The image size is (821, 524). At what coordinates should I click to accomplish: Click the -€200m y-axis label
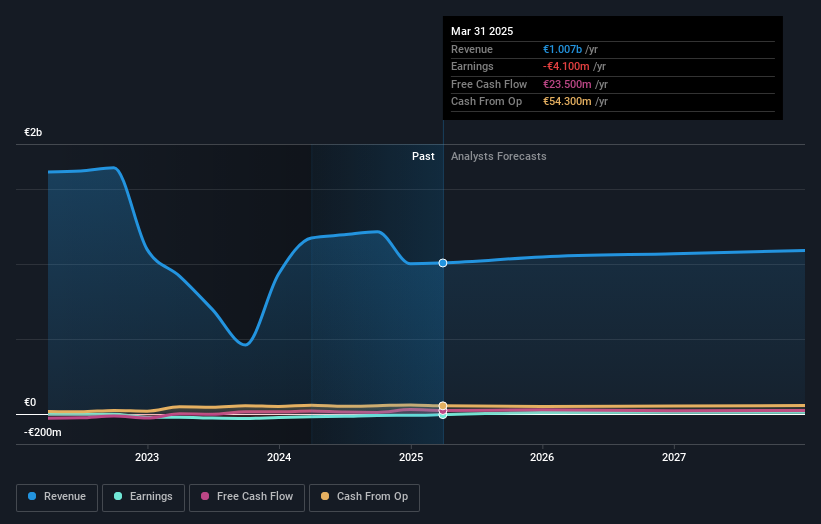[42, 432]
